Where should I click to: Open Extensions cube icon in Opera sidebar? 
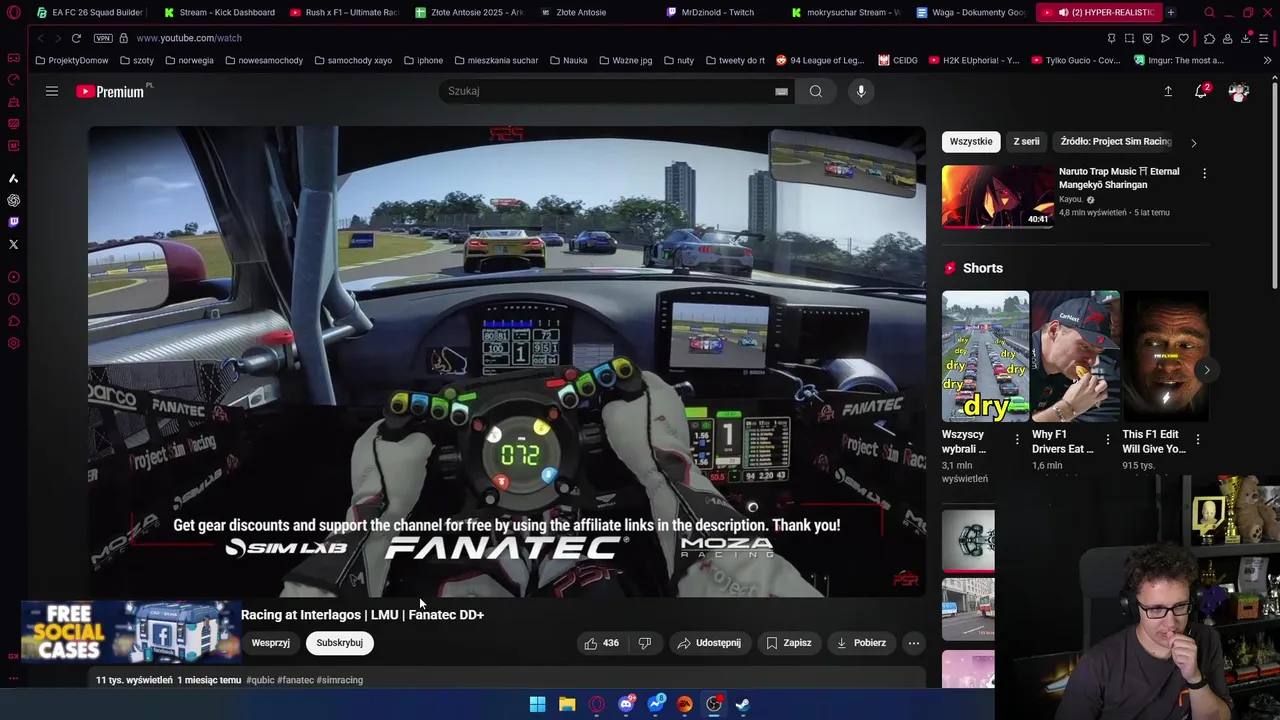(x=13, y=321)
